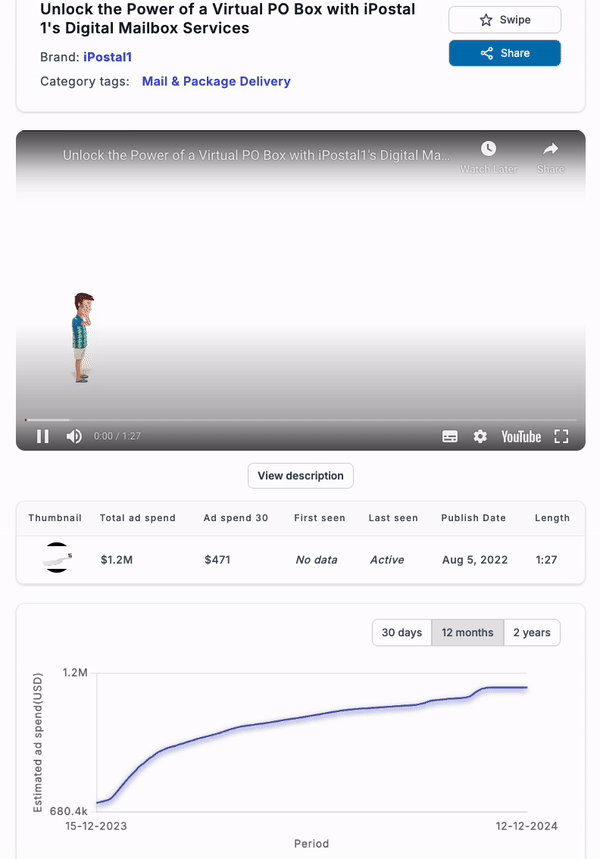The image size is (600, 859).
Task: Click the Last seen column header
Action: click(x=393, y=518)
